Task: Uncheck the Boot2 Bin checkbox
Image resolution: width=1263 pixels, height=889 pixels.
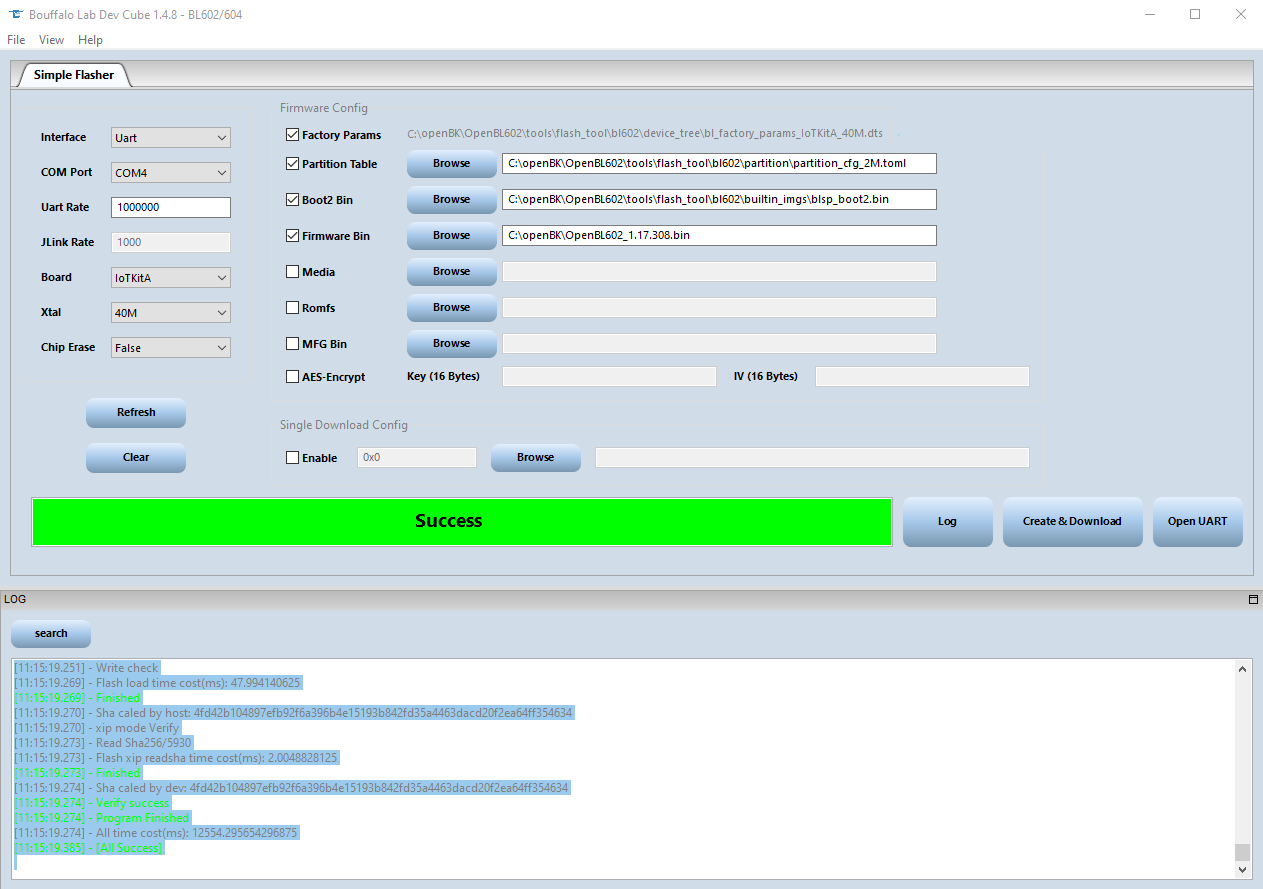Action: coord(292,199)
